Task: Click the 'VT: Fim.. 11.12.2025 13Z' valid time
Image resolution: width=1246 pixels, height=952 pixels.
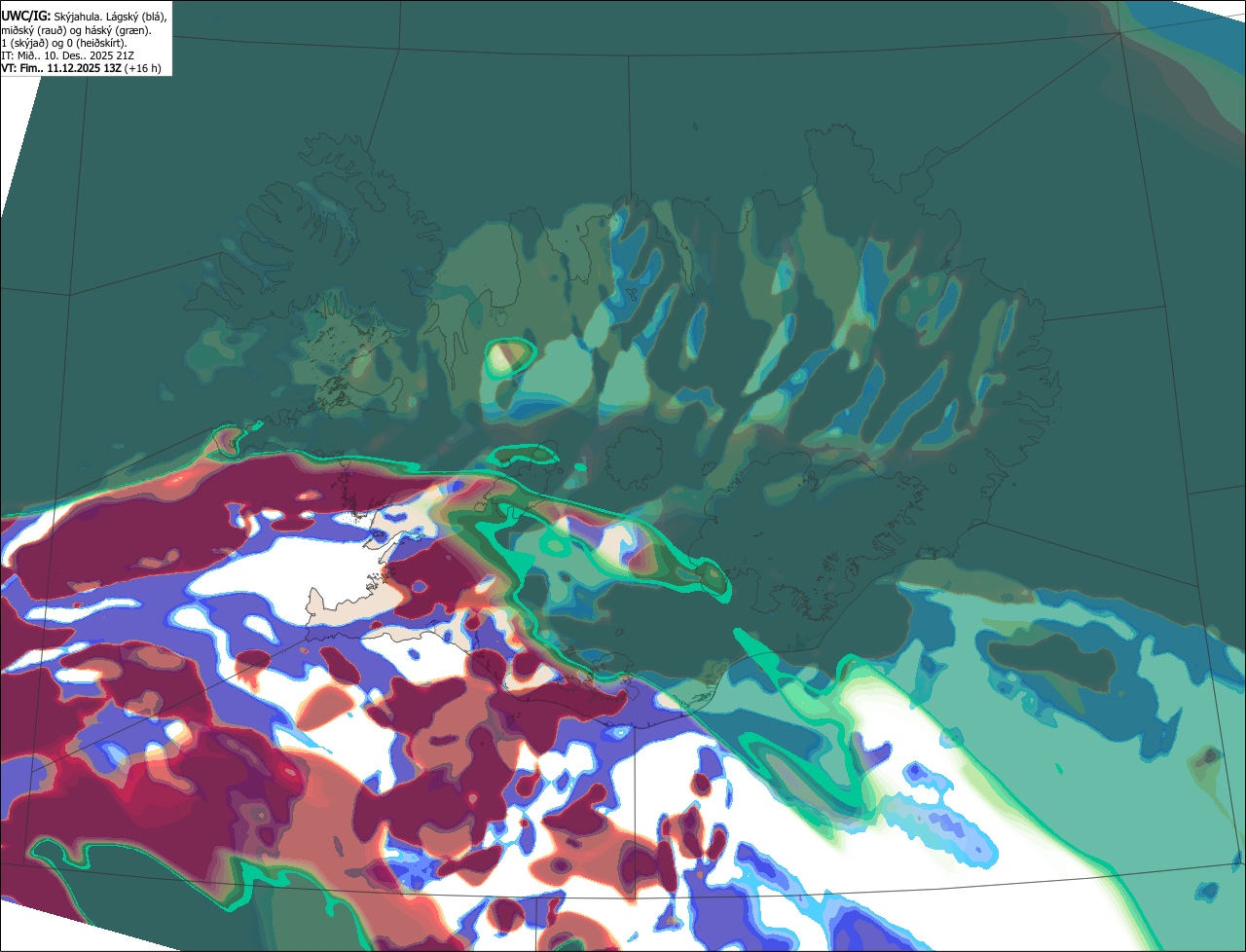Action: click(61, 68)
